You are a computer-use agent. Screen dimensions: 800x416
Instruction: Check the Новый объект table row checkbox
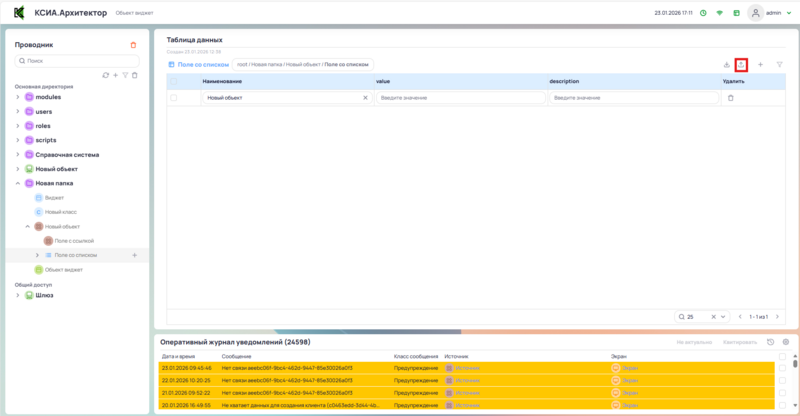pyautogui.click(x=173, y=97)
